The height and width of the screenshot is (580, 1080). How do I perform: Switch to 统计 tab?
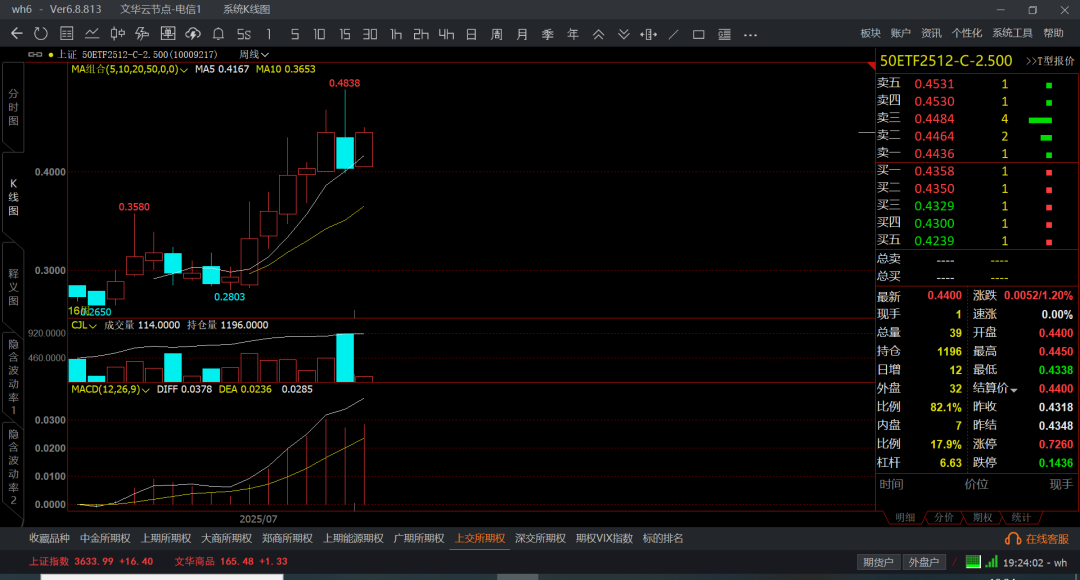(x=1021, y=517)
